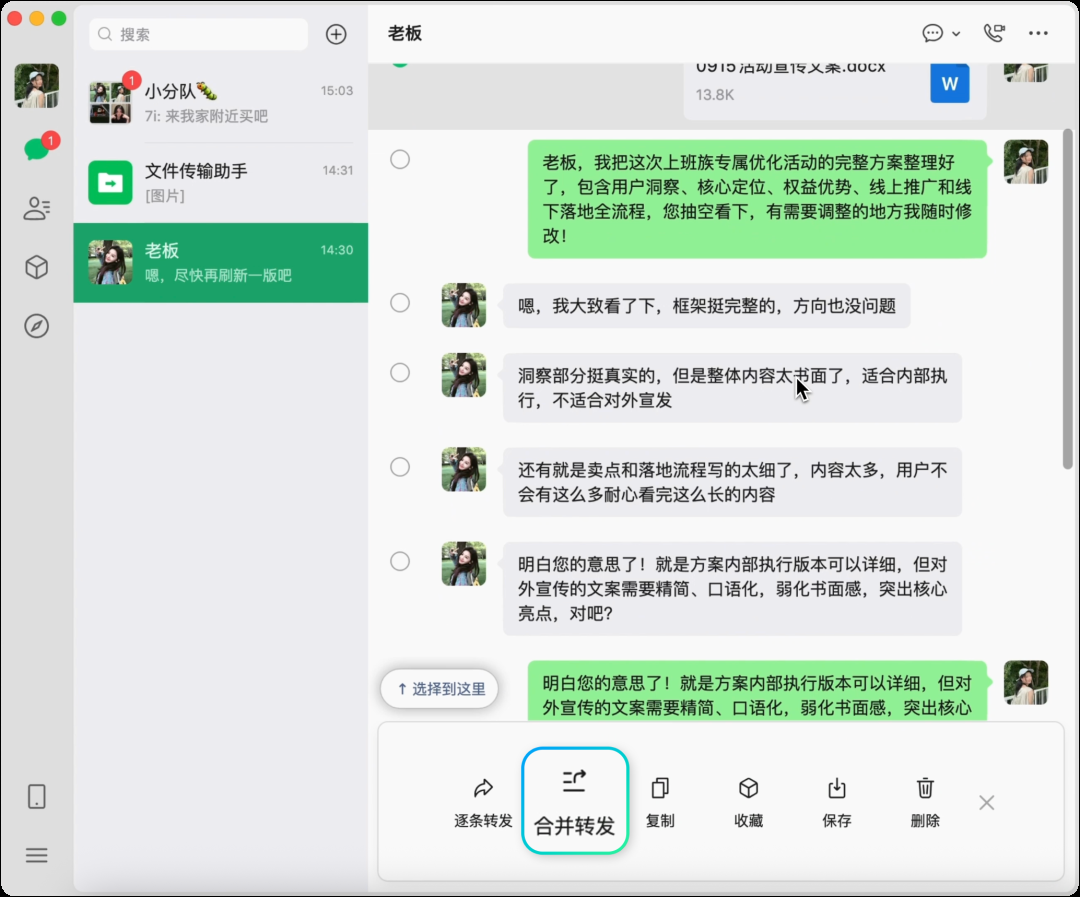Click the message bubble 洞察部分挺真实的
1080x897 pixels.
[732, 388]
